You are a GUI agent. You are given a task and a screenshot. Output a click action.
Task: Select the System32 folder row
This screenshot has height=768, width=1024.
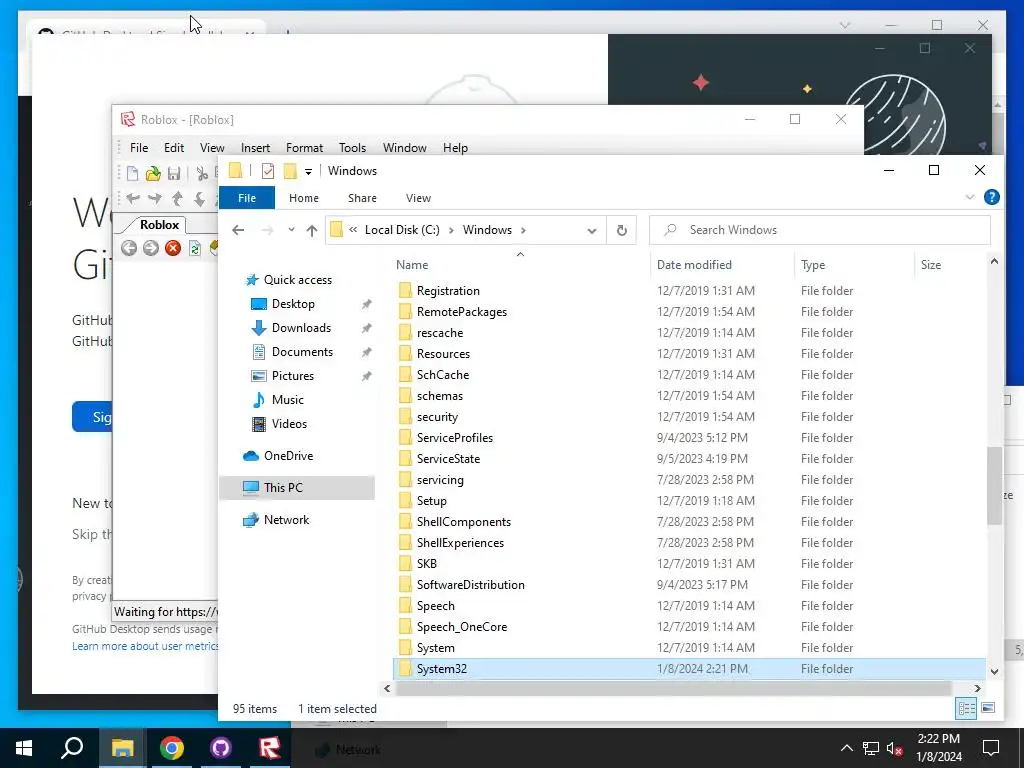[690, 669]
